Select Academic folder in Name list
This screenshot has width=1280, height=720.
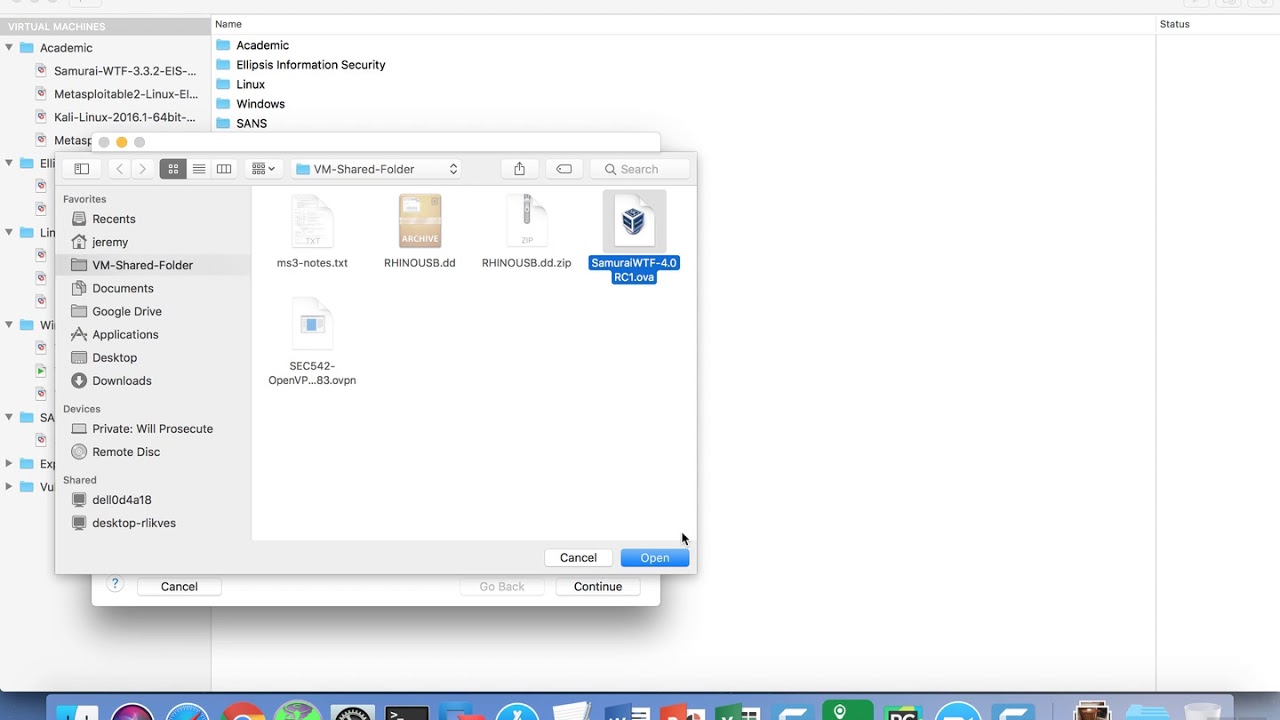click(x=262, y=45)
